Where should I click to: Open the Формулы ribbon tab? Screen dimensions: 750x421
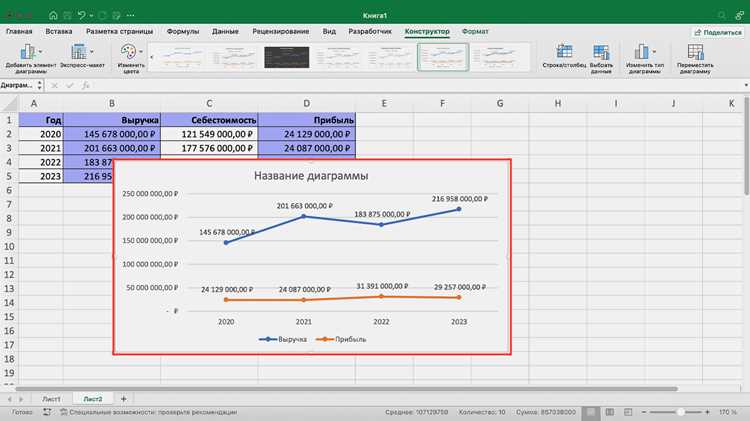(x=183, y=31)
